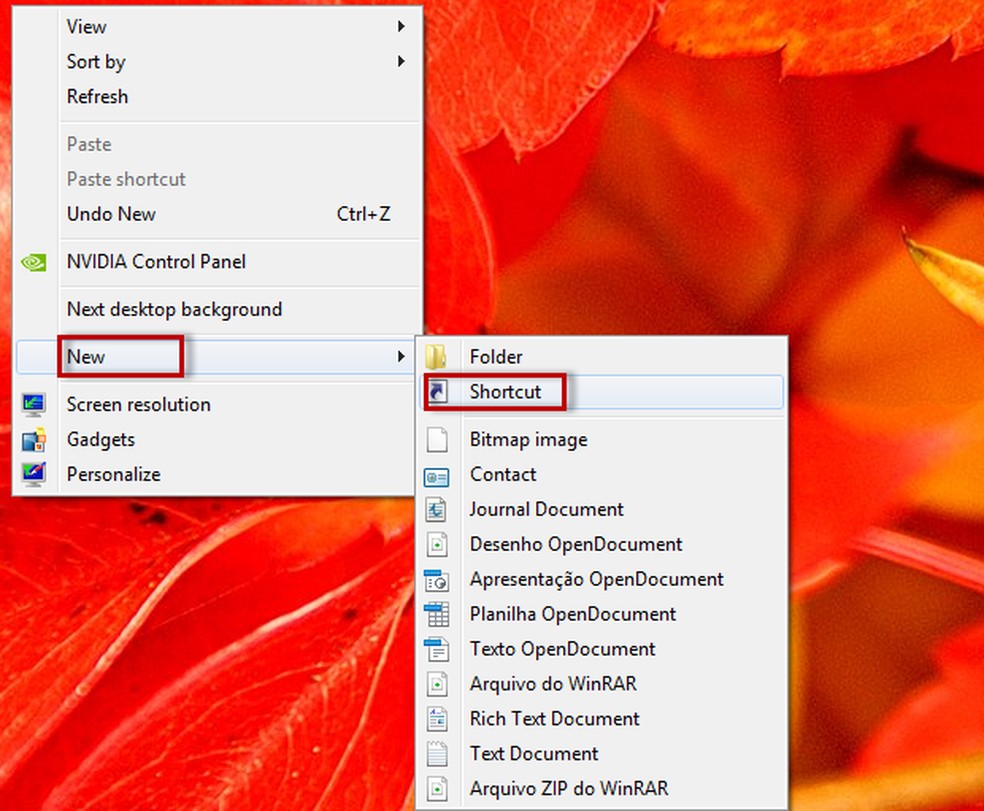This screenshot has height=811, width=984.
Task: Click the Texto OpenDocument icon
Action: 436,649
